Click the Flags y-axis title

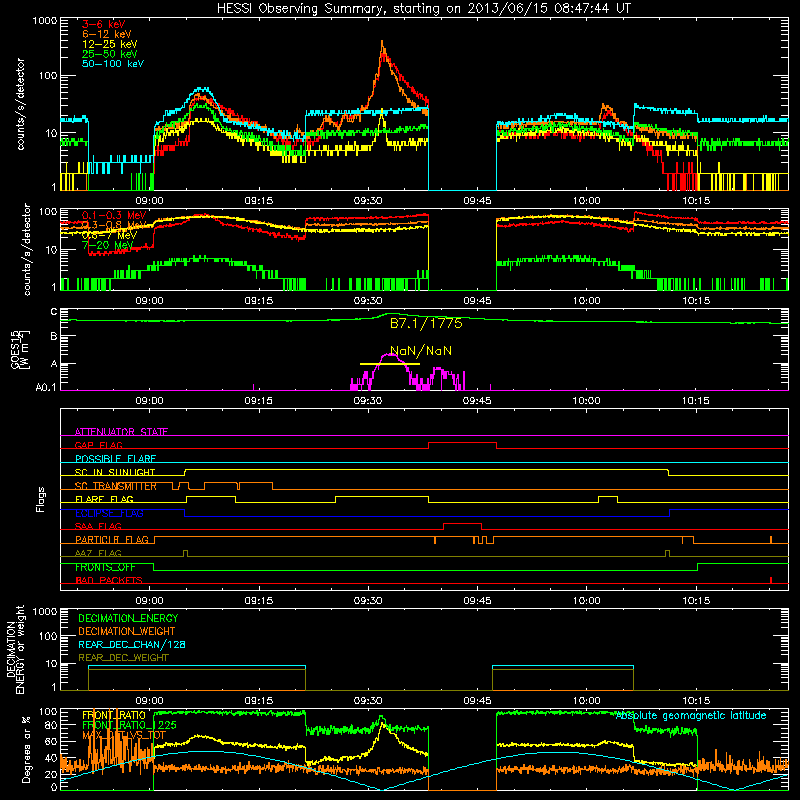(x=41, y=499)
